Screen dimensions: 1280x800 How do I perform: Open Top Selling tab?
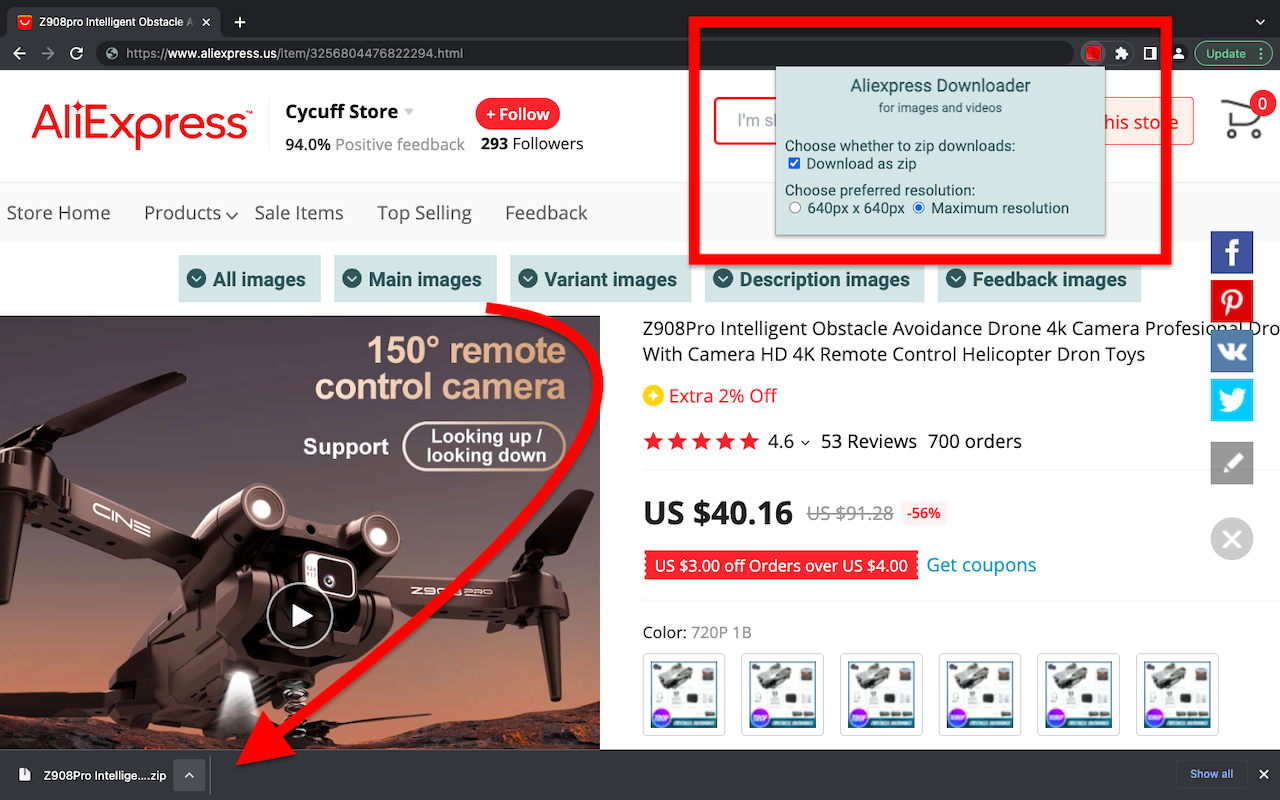424,213
